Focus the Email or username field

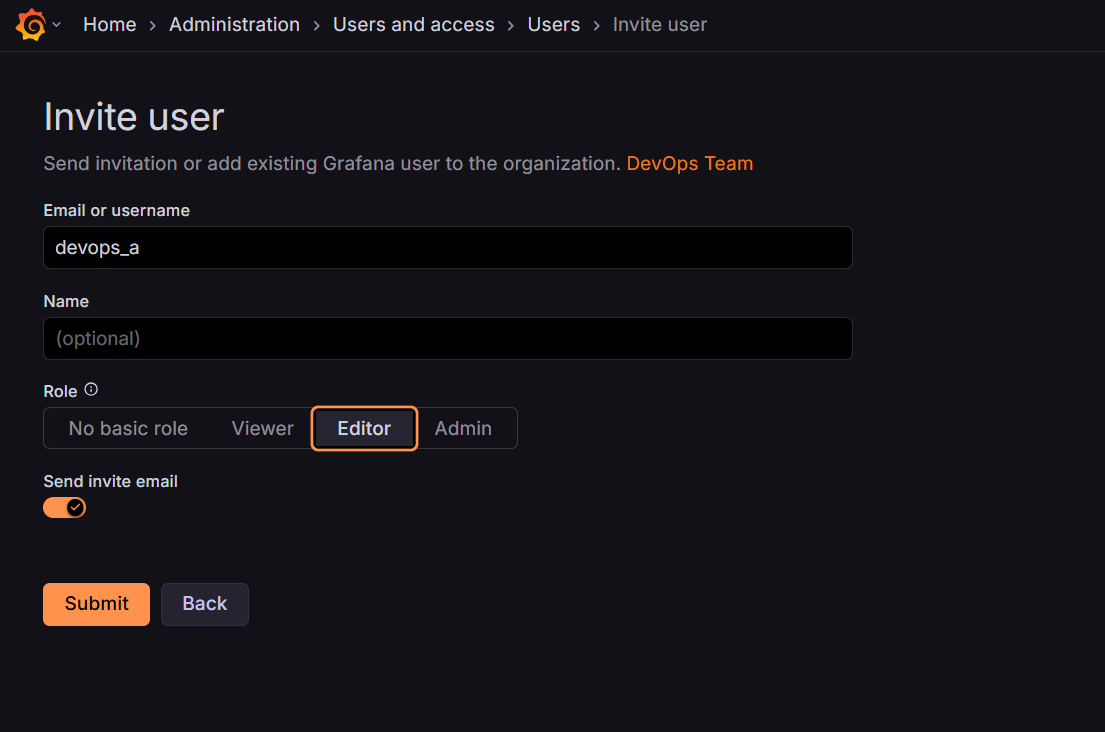[x=447, y=247]
